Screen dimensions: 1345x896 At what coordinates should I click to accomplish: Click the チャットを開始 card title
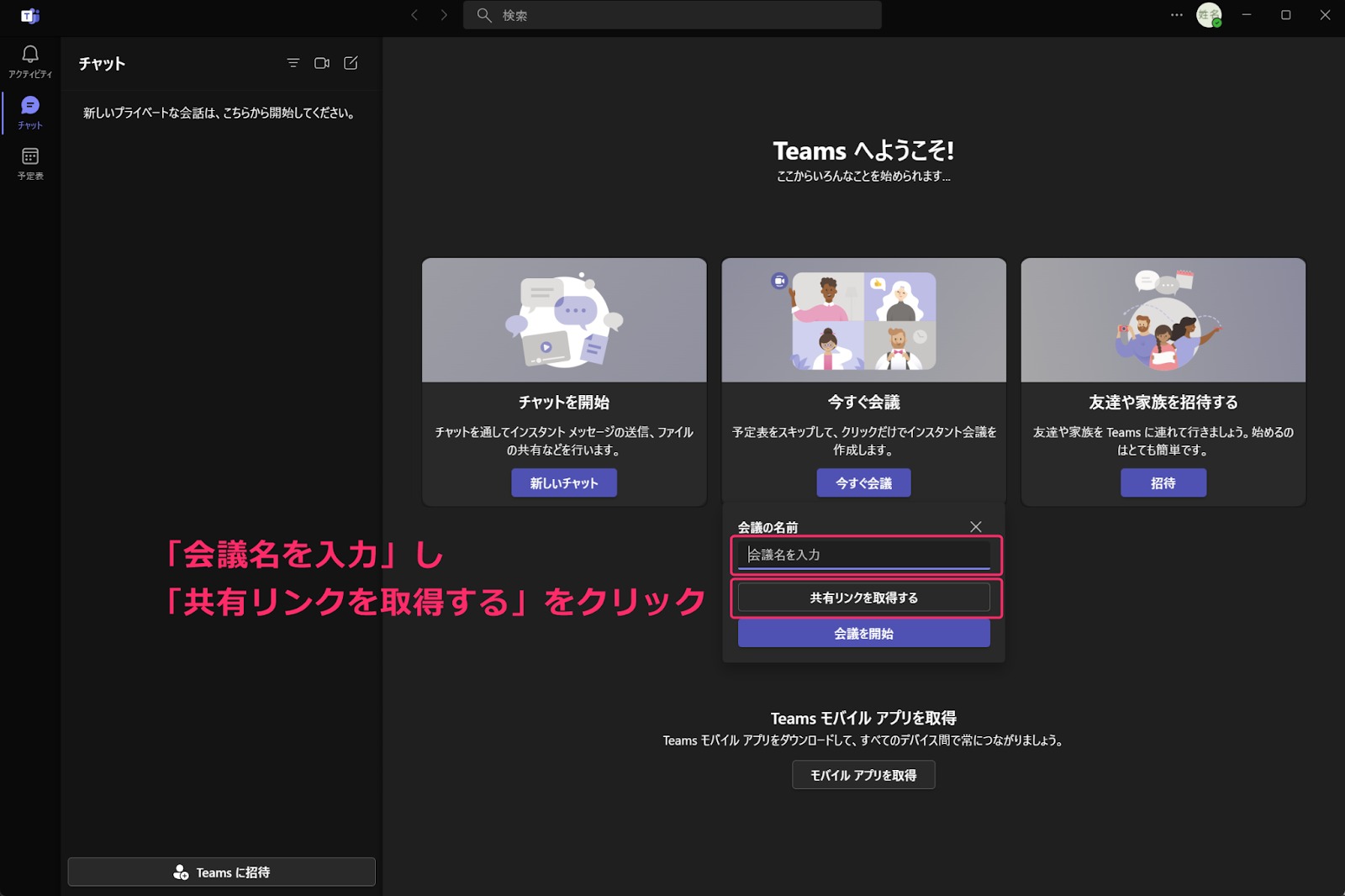(x=564, y=403)
